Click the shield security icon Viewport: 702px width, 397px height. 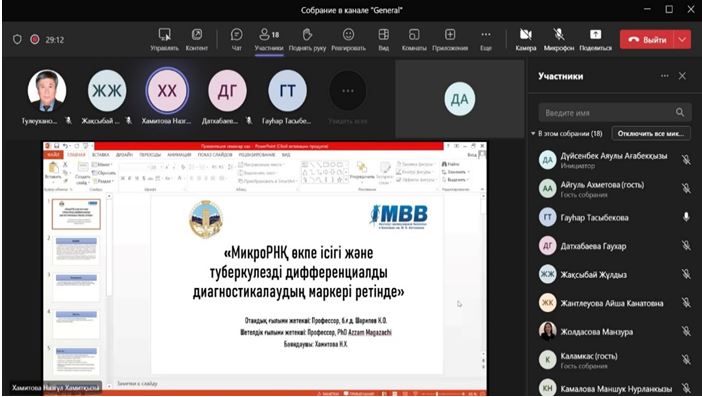point(17,39)
